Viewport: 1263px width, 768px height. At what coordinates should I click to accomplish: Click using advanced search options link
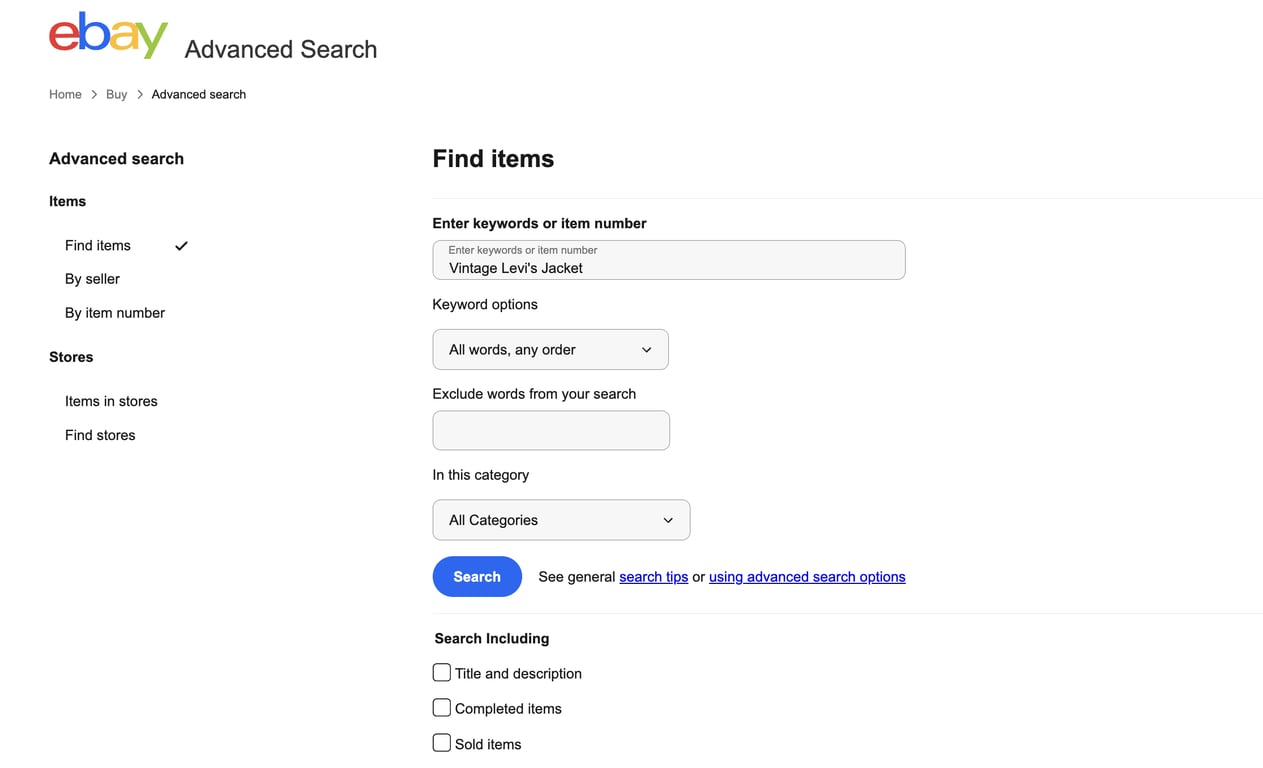(807, 576)
